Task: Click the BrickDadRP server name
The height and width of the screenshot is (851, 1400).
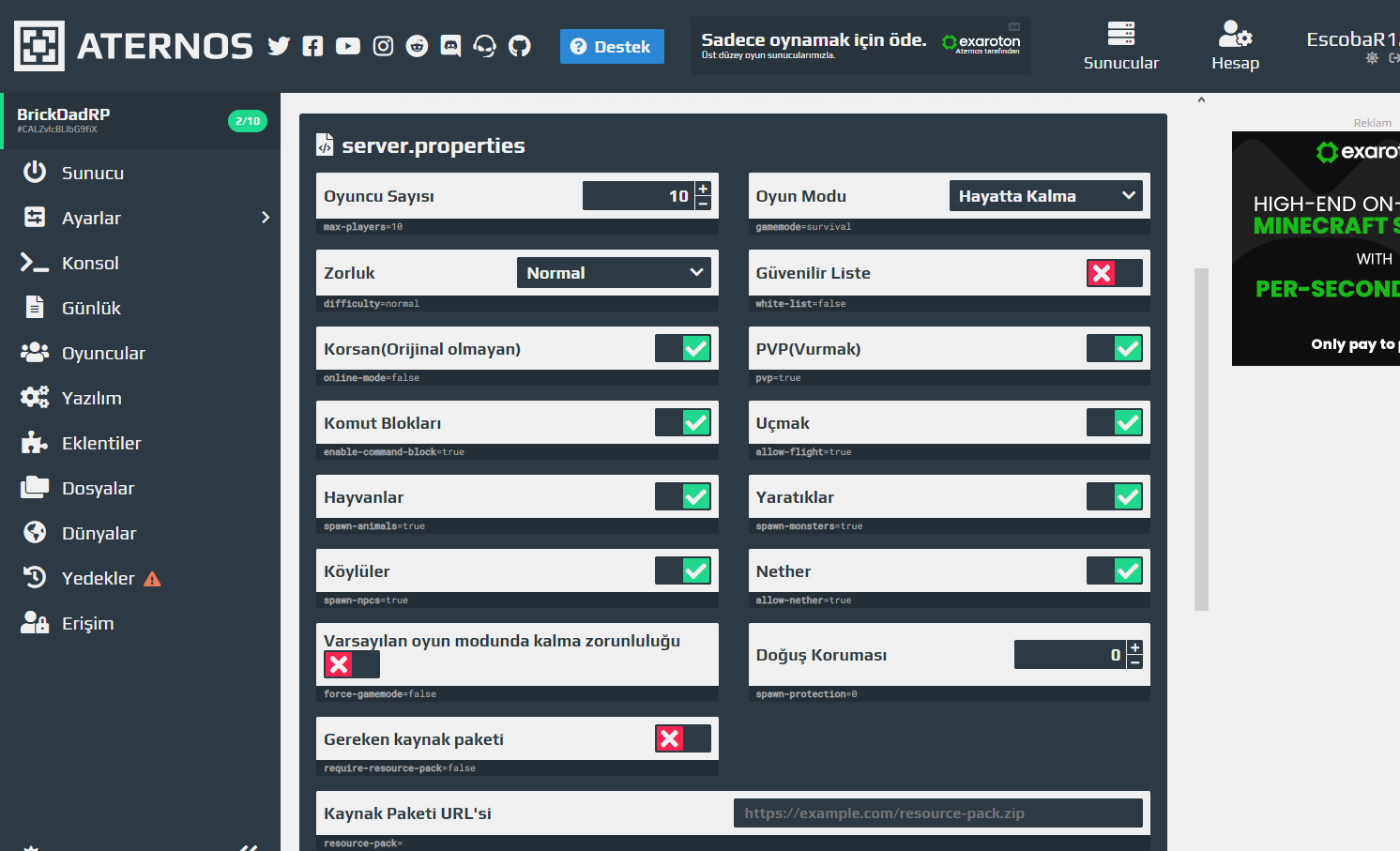Action: tap(63, 114)
